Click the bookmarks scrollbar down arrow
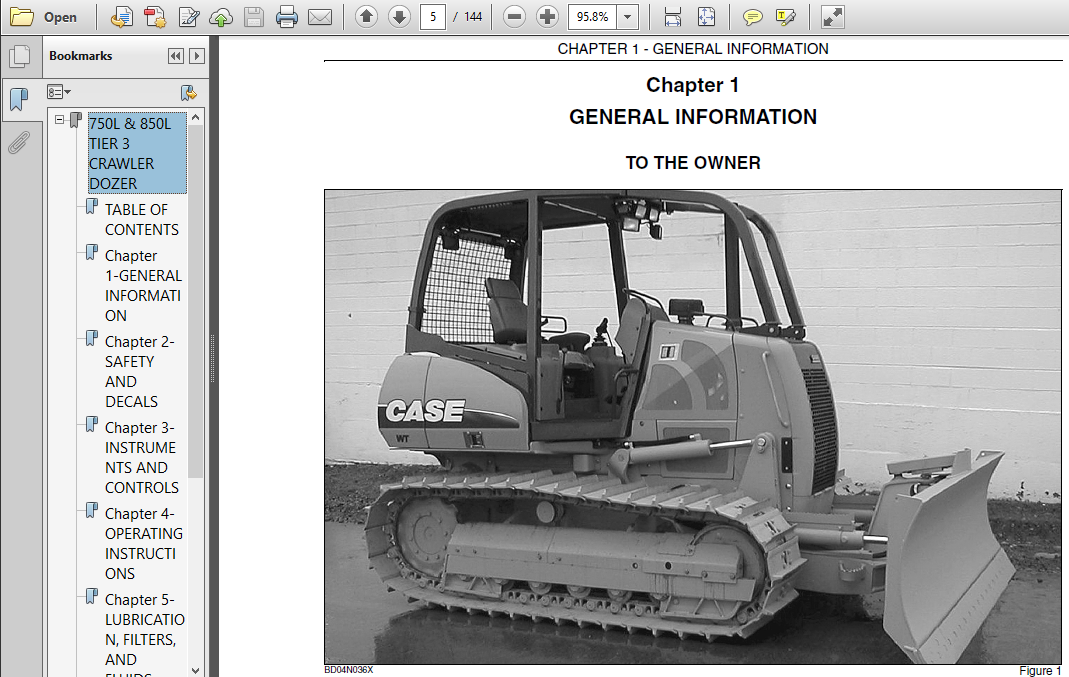This screenshot has width=1069, height=677. point(196,670)
